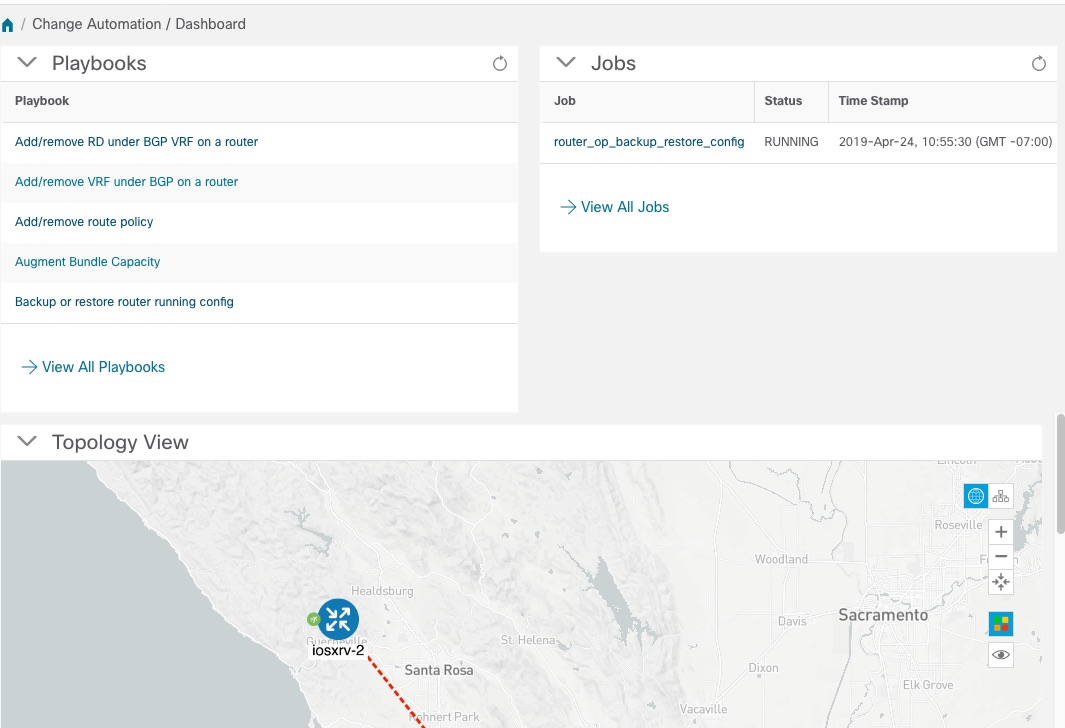Collapse the Topology View section
This screenshot has width=1065, height=728.
26,441
